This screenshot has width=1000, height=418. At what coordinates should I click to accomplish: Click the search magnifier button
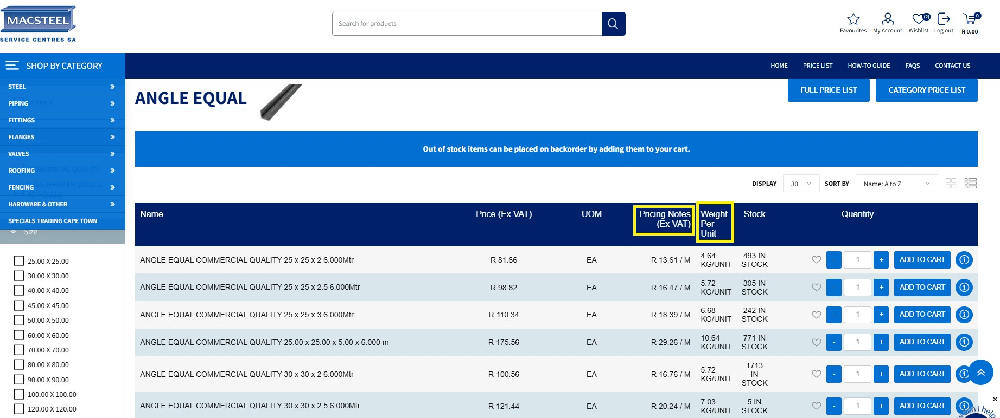[x=613, y=23]
